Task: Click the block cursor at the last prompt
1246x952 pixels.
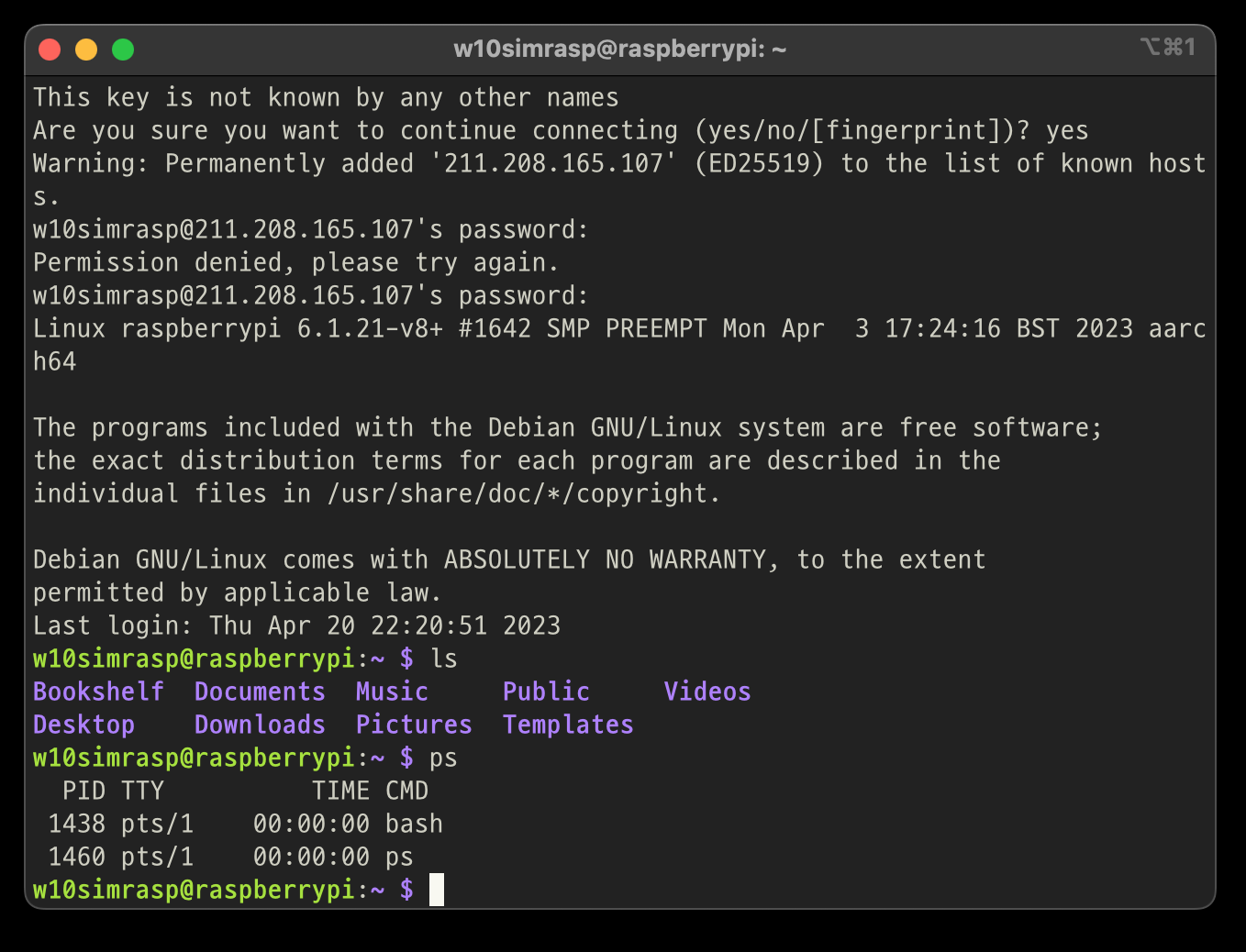Action: point(437,890)
